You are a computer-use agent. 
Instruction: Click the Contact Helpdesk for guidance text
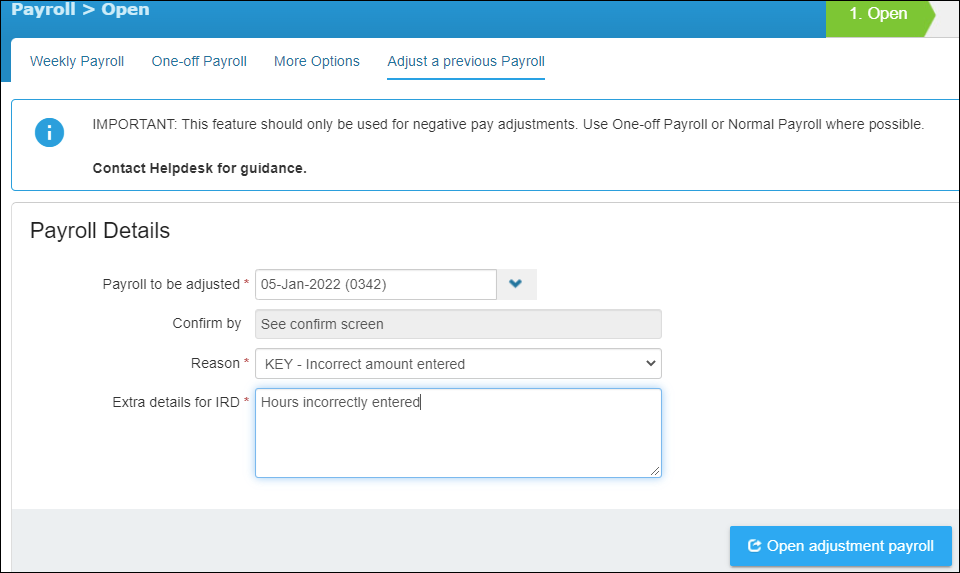(200, 168)
